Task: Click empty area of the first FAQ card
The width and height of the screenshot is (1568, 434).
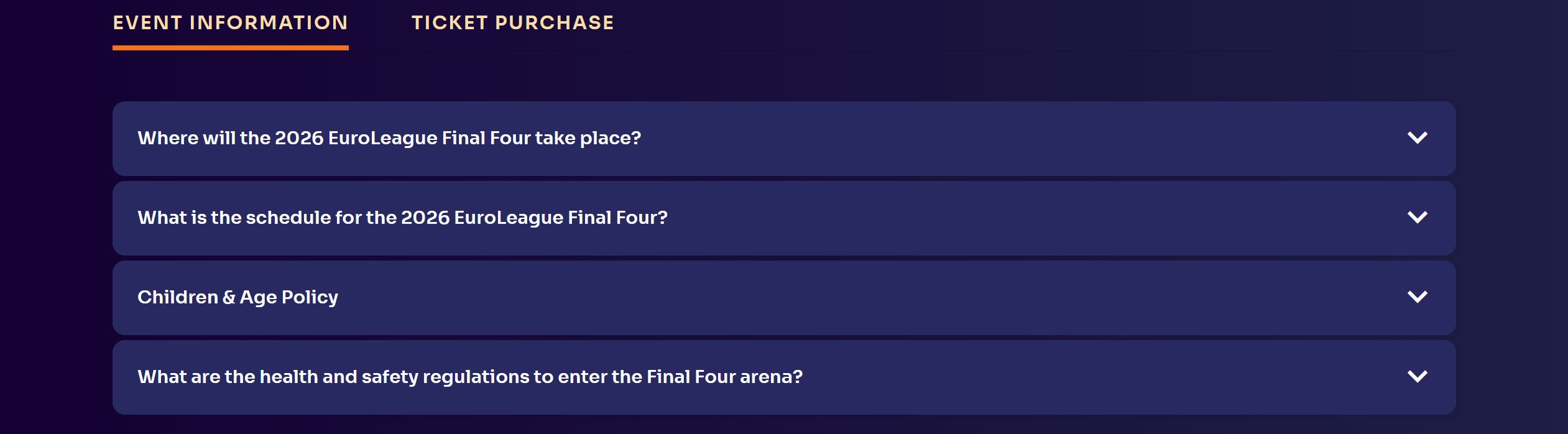Action: [995, 138]
